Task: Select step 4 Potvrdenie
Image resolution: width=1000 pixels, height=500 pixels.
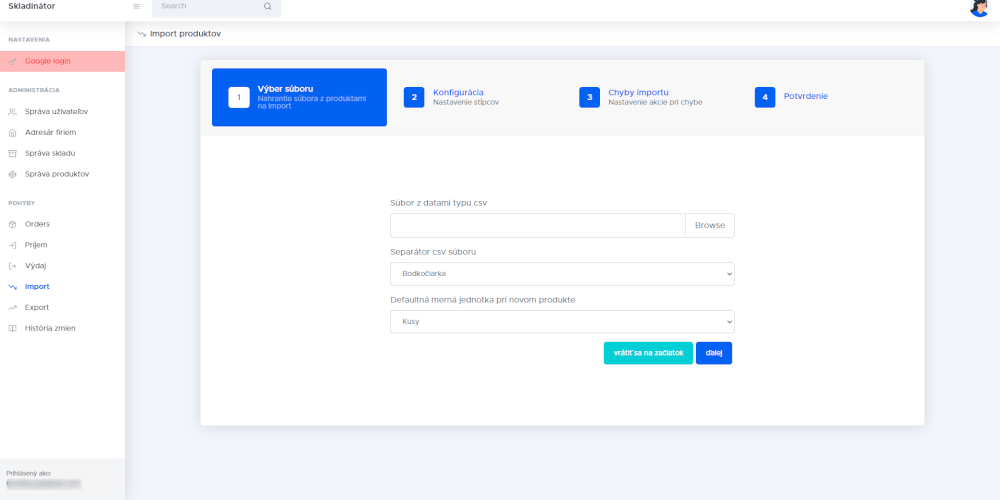Action: click(x=805, y=97)
